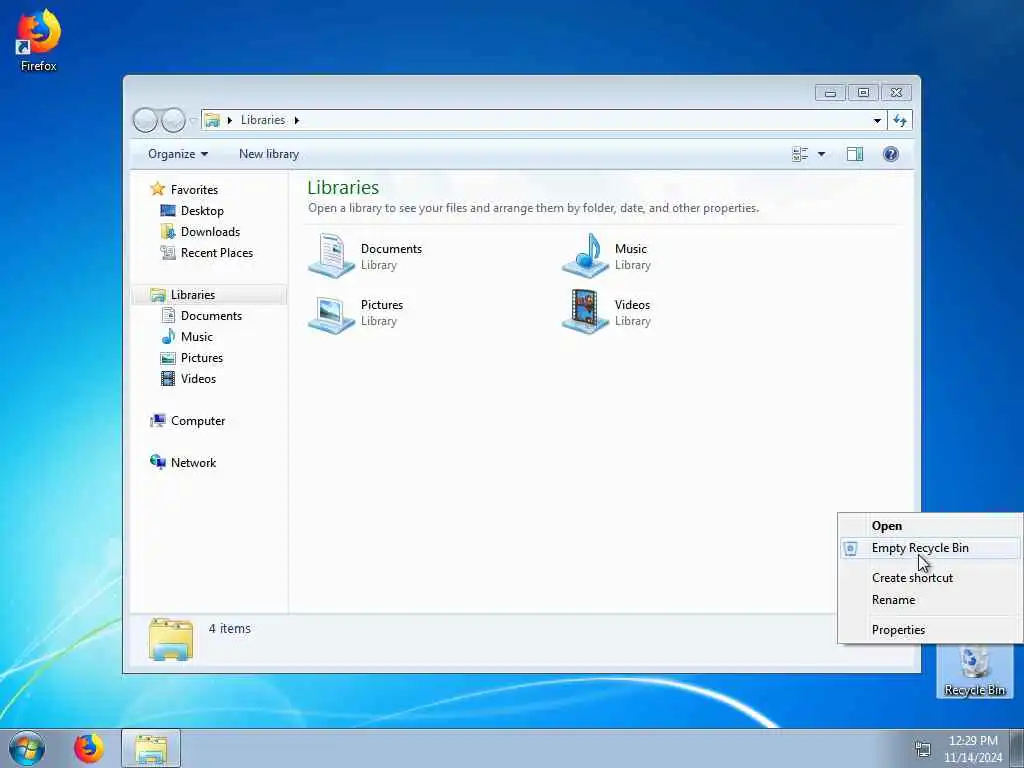Click the Libraries breadcrumb segment
The image size is (1024, 768).
263,120
